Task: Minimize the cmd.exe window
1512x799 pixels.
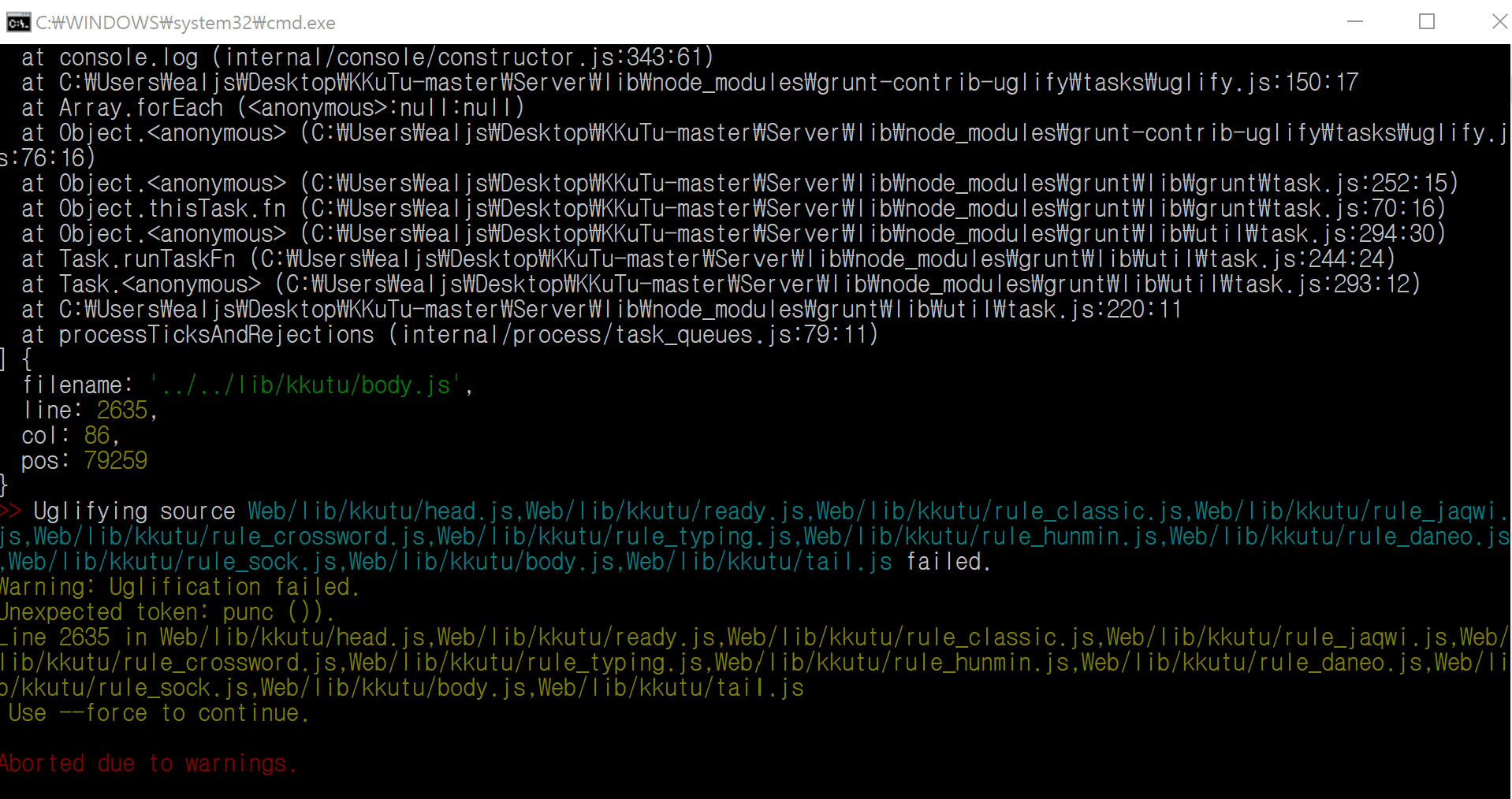Action: [1355, 22]
